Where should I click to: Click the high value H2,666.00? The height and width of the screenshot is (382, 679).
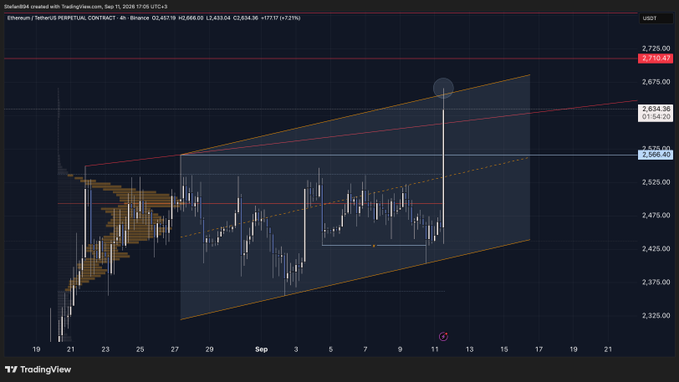click(x=191, y=18)
